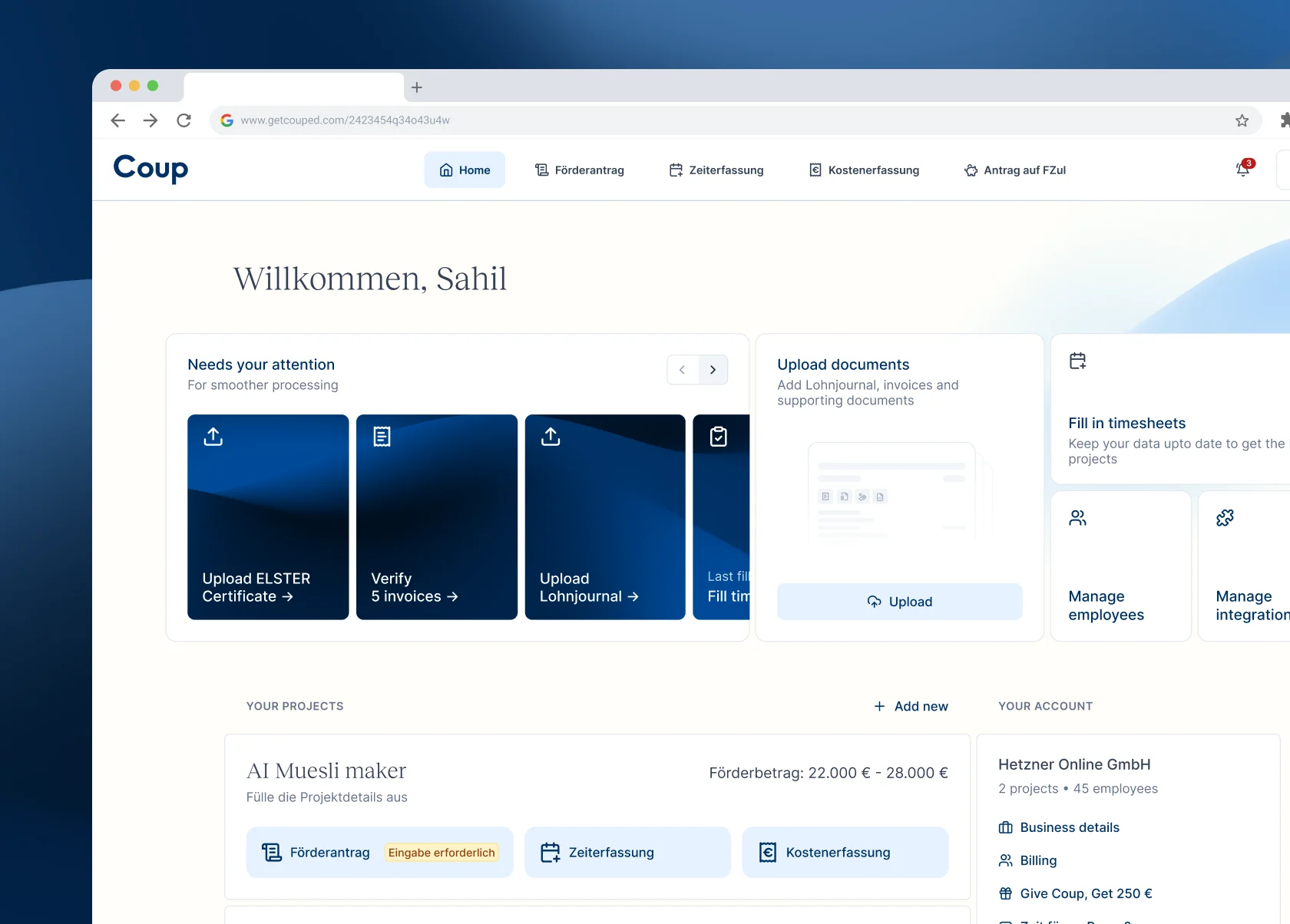Viewport: 1290px width, 924px height.
Task: Click the Google icon in address bar
Action: [227, 120]
